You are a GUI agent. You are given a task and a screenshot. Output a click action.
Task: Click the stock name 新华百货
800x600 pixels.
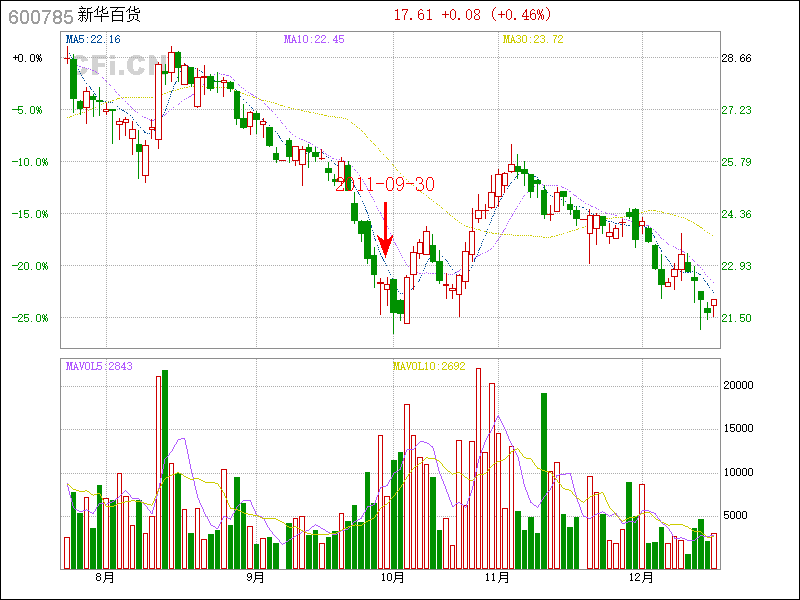point(112,16)
